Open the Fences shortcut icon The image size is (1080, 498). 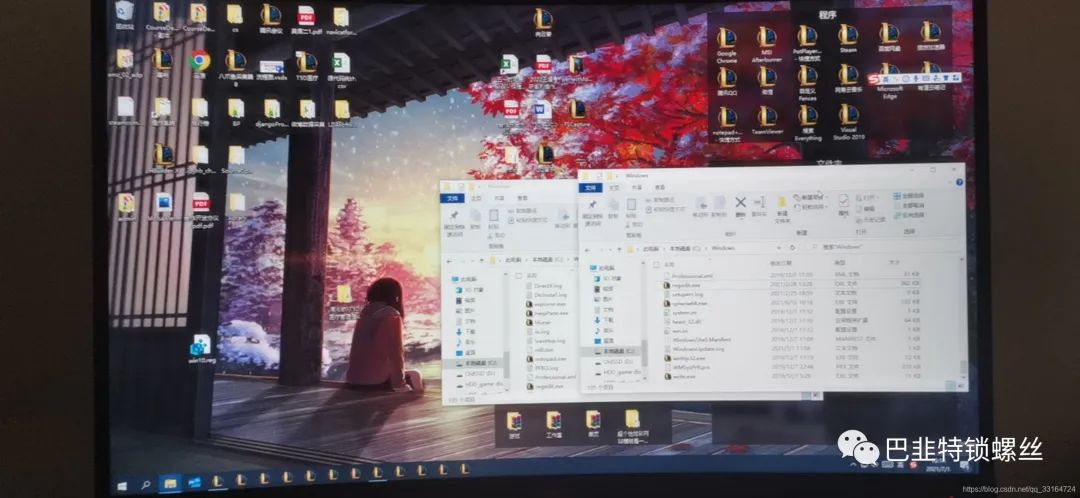tap(807, 84)
